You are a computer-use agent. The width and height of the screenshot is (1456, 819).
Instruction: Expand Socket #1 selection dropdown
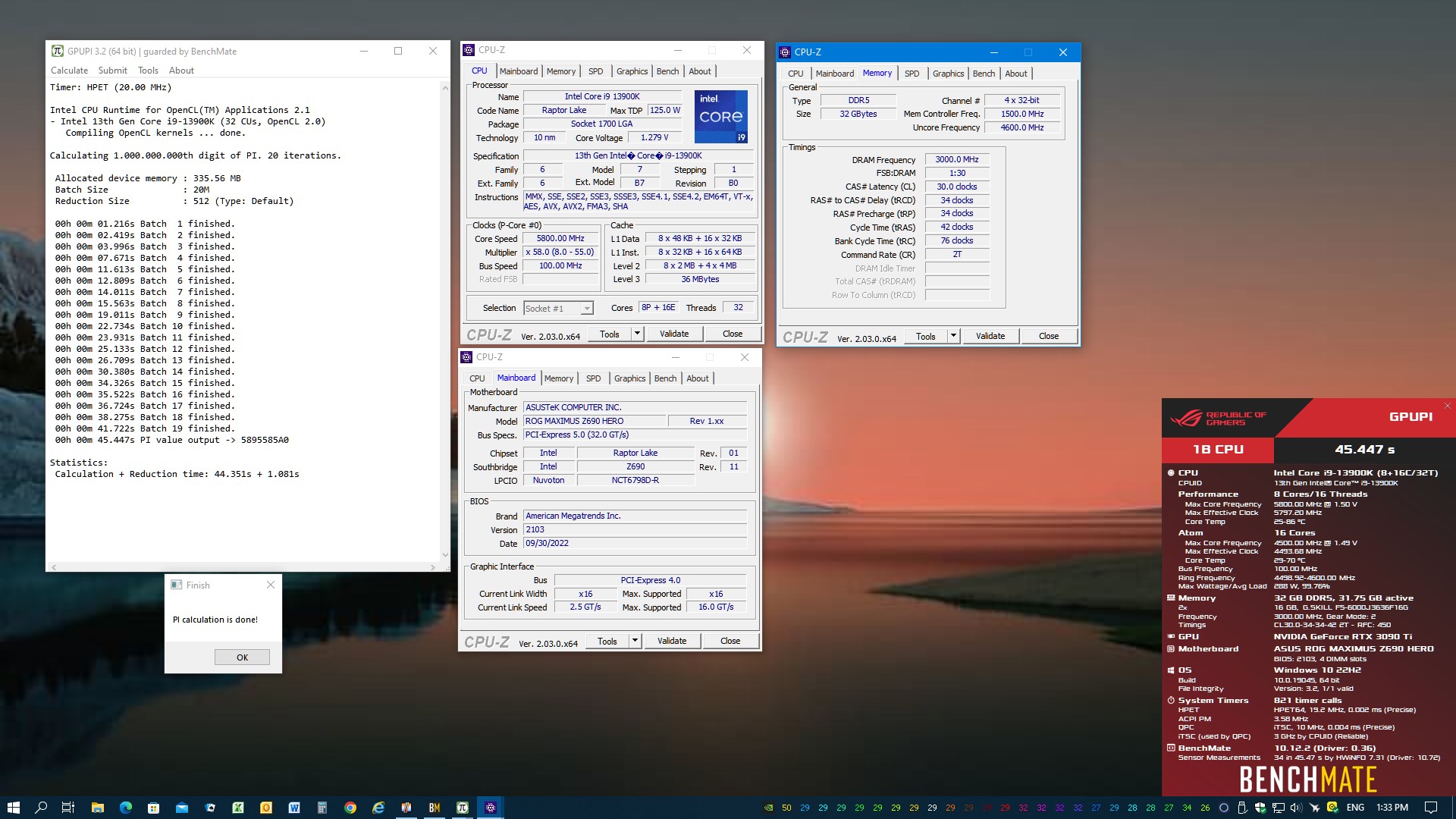[x=587, y=309]
